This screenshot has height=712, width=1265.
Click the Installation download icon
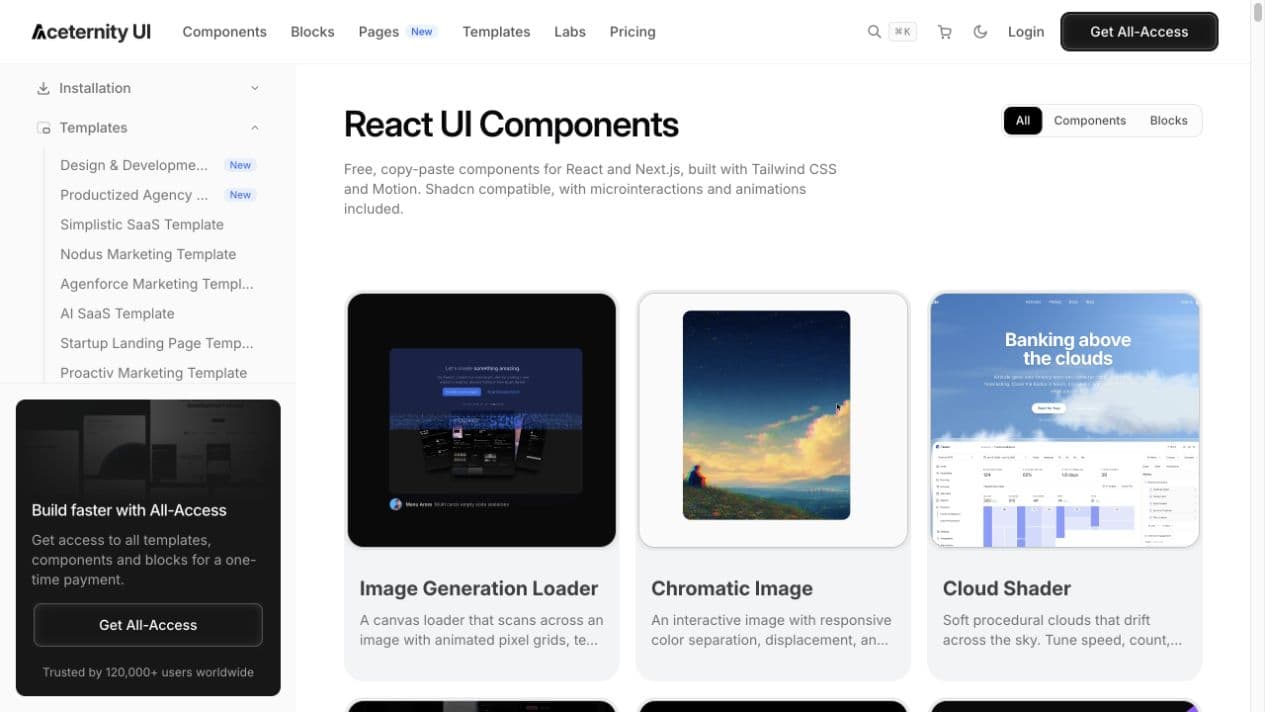43,88
